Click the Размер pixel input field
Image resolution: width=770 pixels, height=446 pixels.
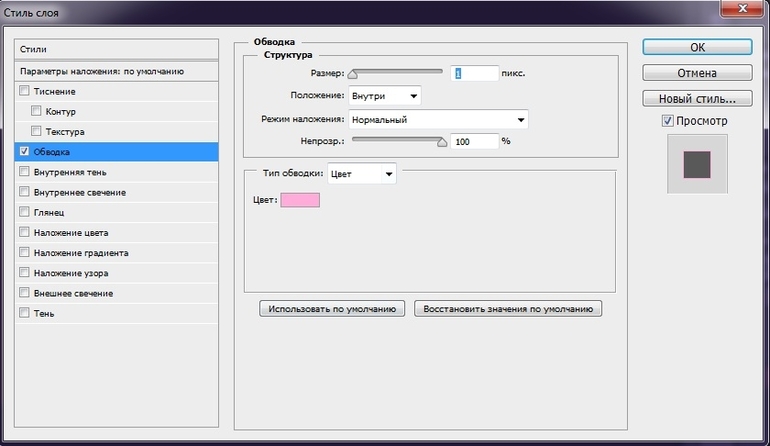pos(475,73)
